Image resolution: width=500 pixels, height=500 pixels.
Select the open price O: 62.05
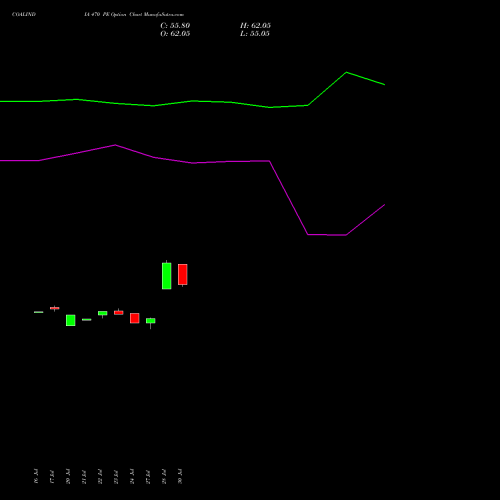point(175,34)
